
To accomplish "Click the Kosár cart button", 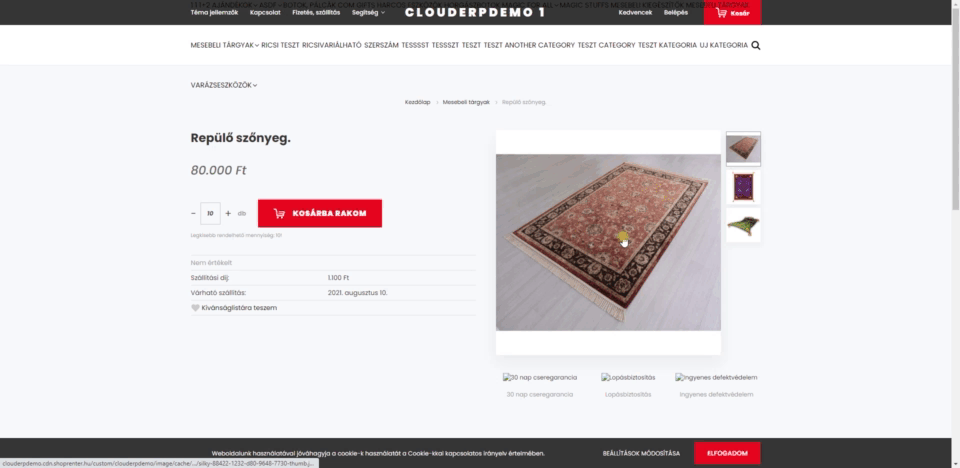I will [732, 12].
